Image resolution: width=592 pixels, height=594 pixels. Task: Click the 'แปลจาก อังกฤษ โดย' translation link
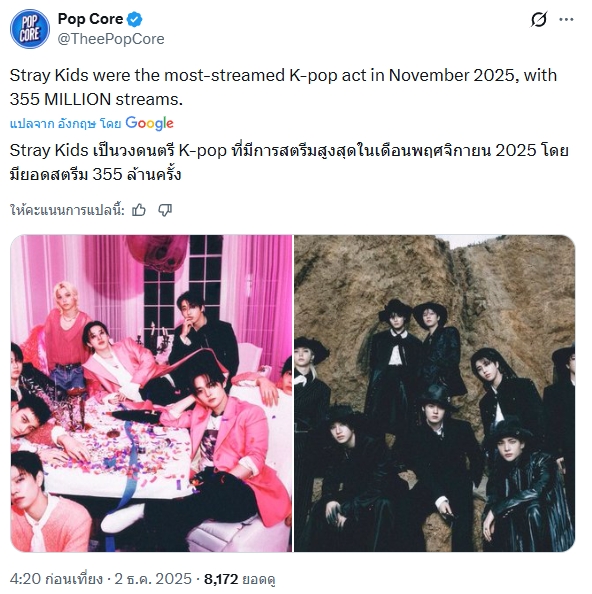[65, 123]
